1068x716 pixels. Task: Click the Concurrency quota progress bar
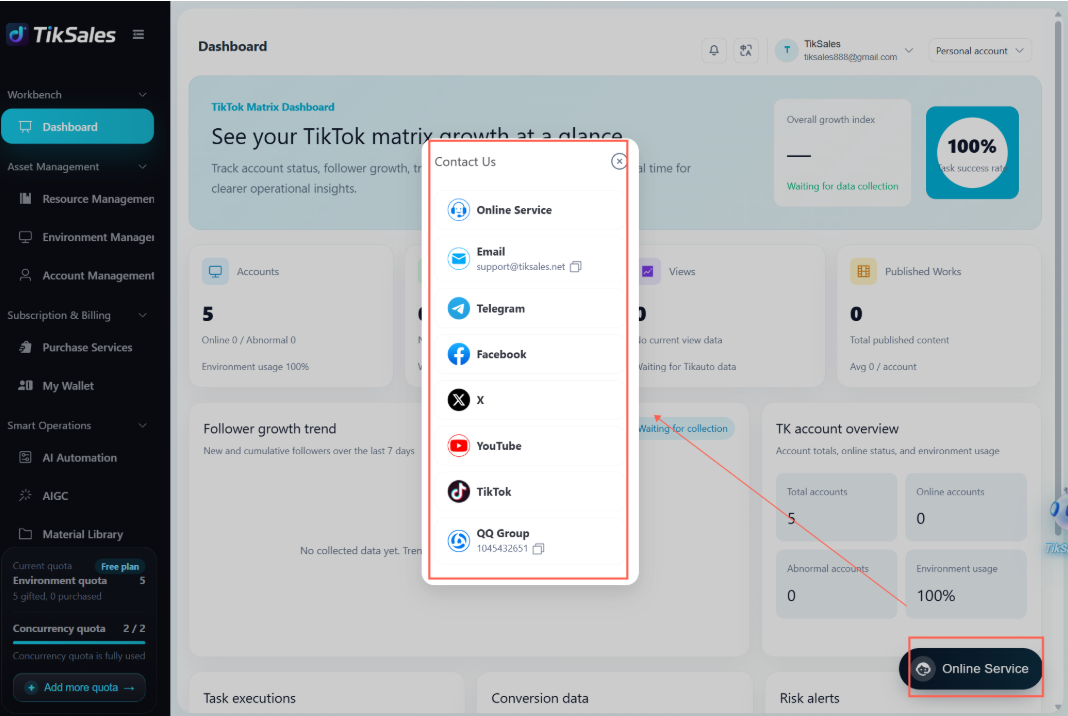coord(79,642)
